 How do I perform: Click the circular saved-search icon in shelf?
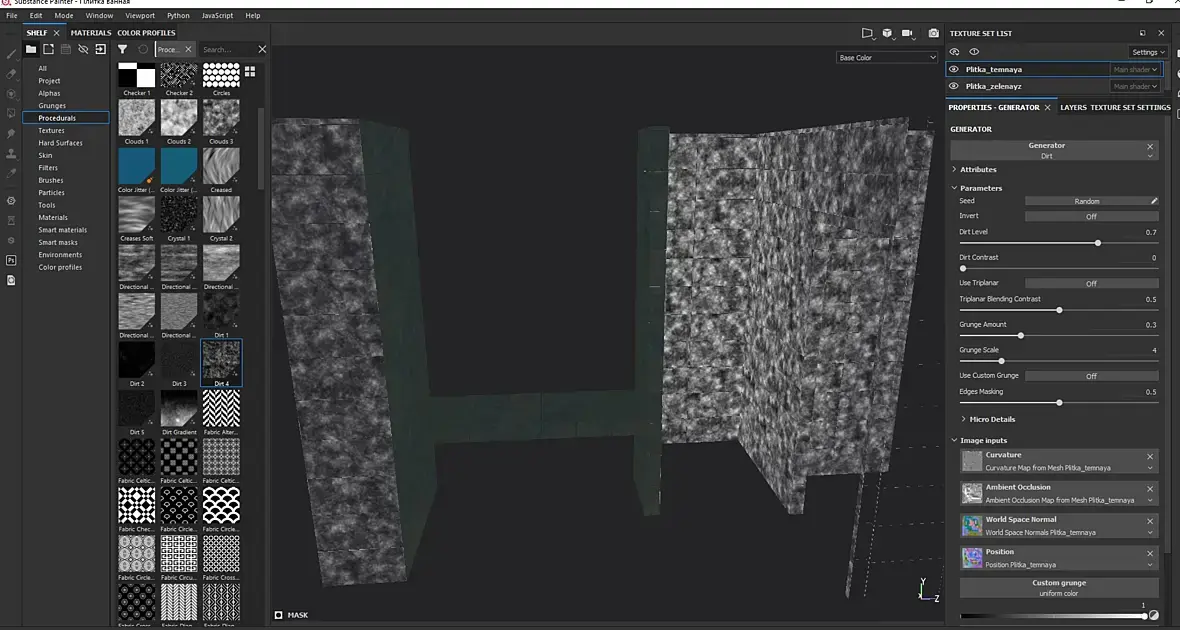pos(143,49)
